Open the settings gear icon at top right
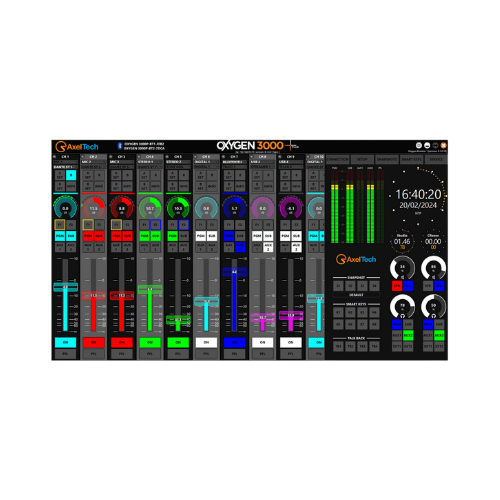 [x=419, y=145]
